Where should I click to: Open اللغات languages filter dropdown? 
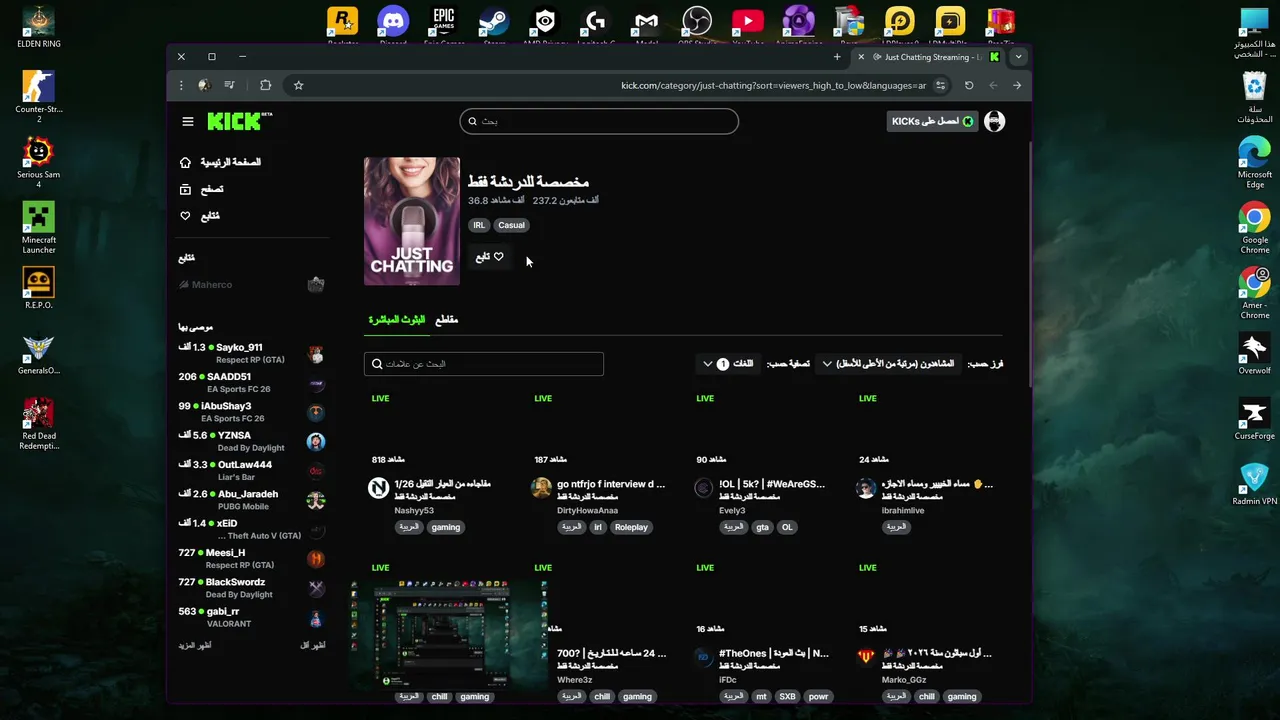(728, 364)
